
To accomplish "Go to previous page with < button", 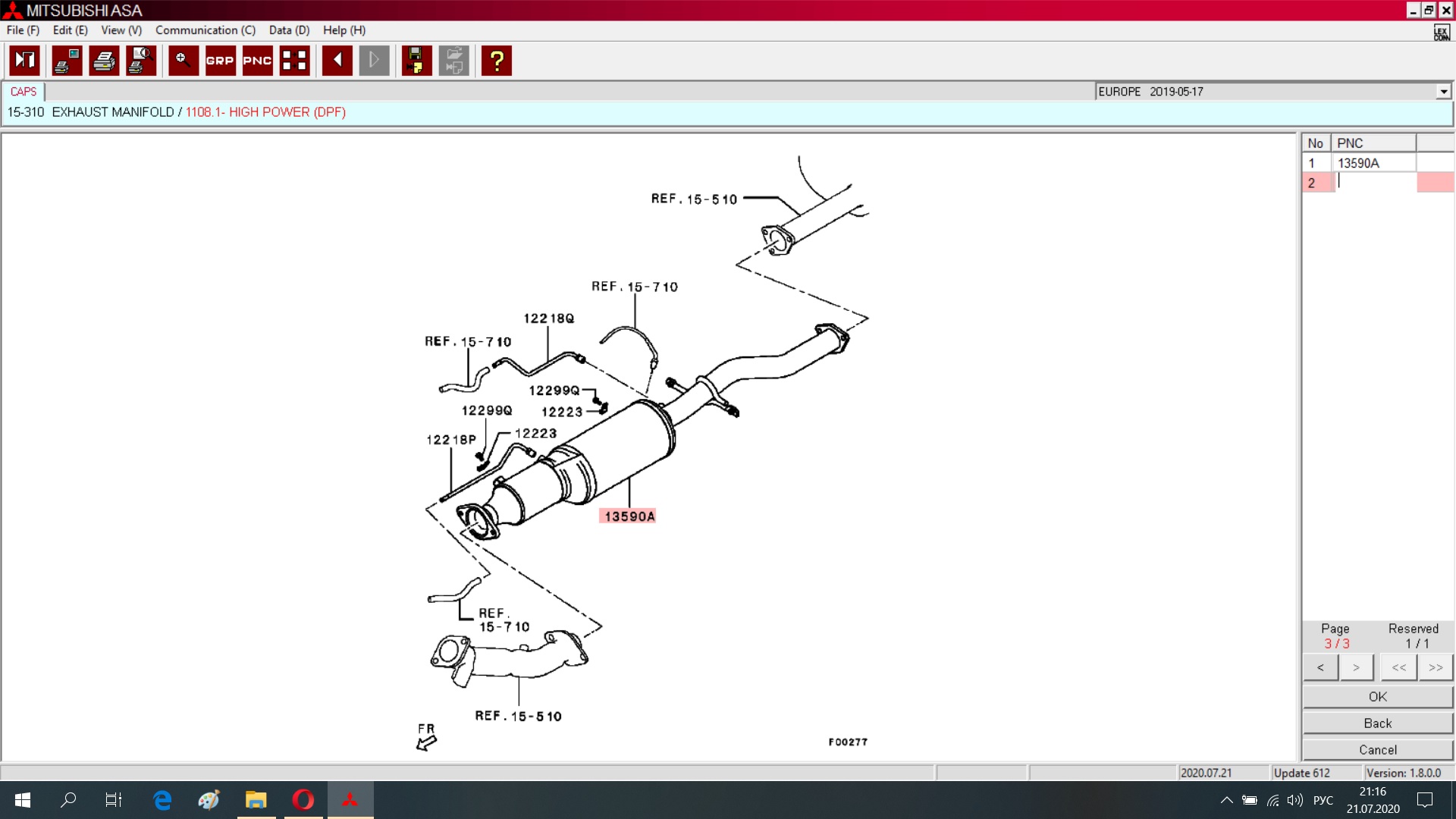I will point(1320,668).
